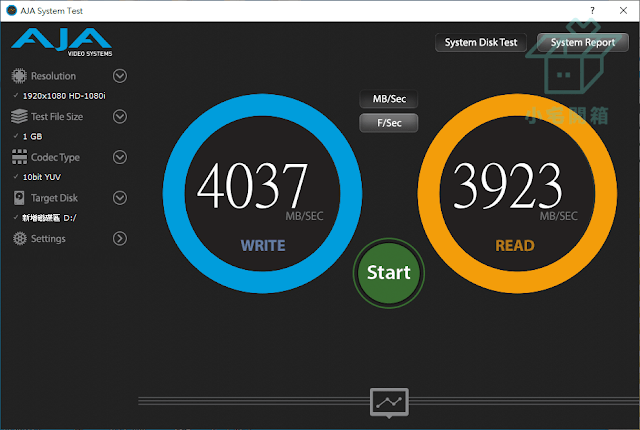Click the Settings gear icon
640x430 pixels.
click(x=19, y=239)
